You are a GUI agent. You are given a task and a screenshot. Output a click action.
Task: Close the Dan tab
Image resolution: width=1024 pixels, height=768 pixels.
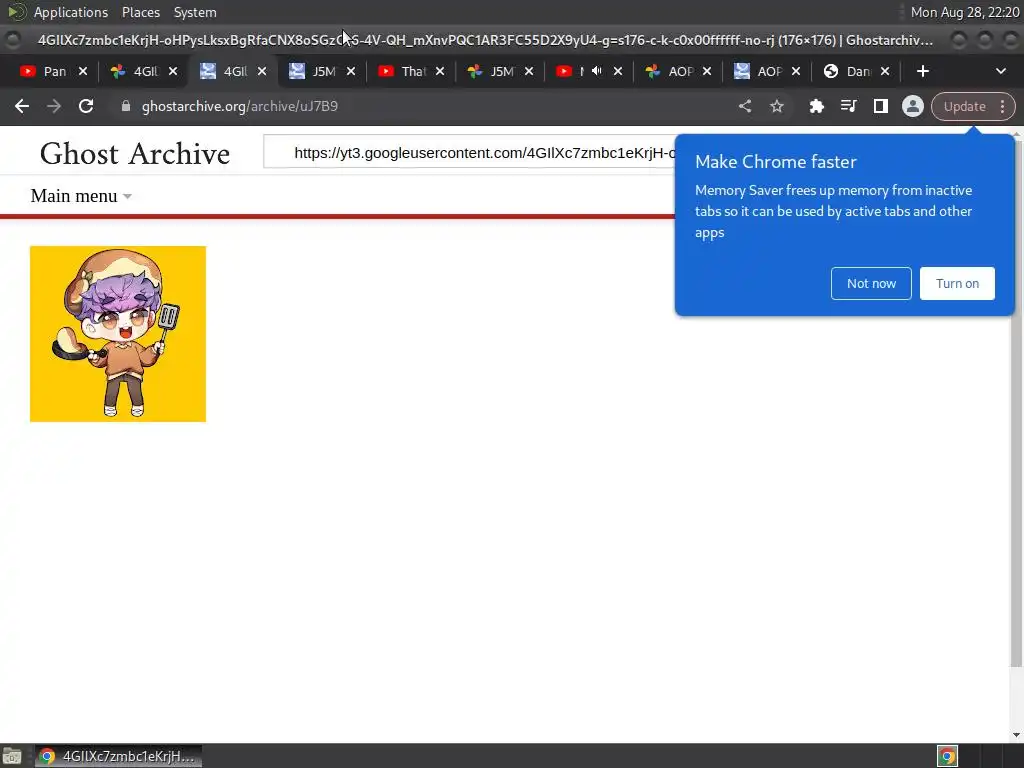(x=885, y=71)
